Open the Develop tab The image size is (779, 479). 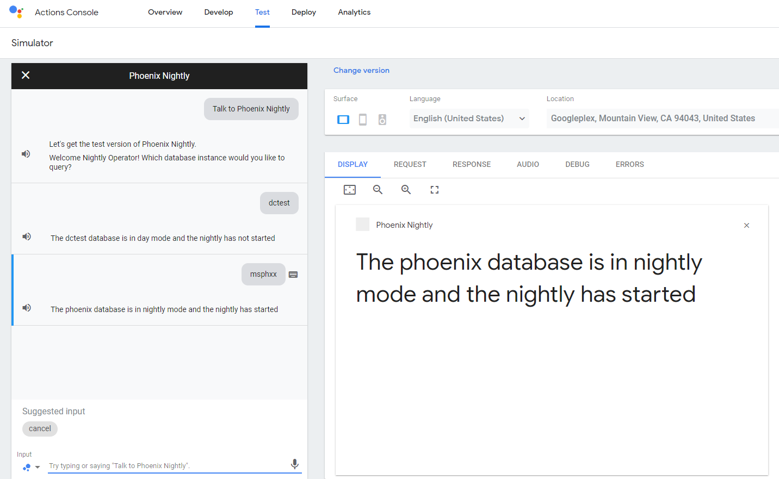click(x=219, y=12)
